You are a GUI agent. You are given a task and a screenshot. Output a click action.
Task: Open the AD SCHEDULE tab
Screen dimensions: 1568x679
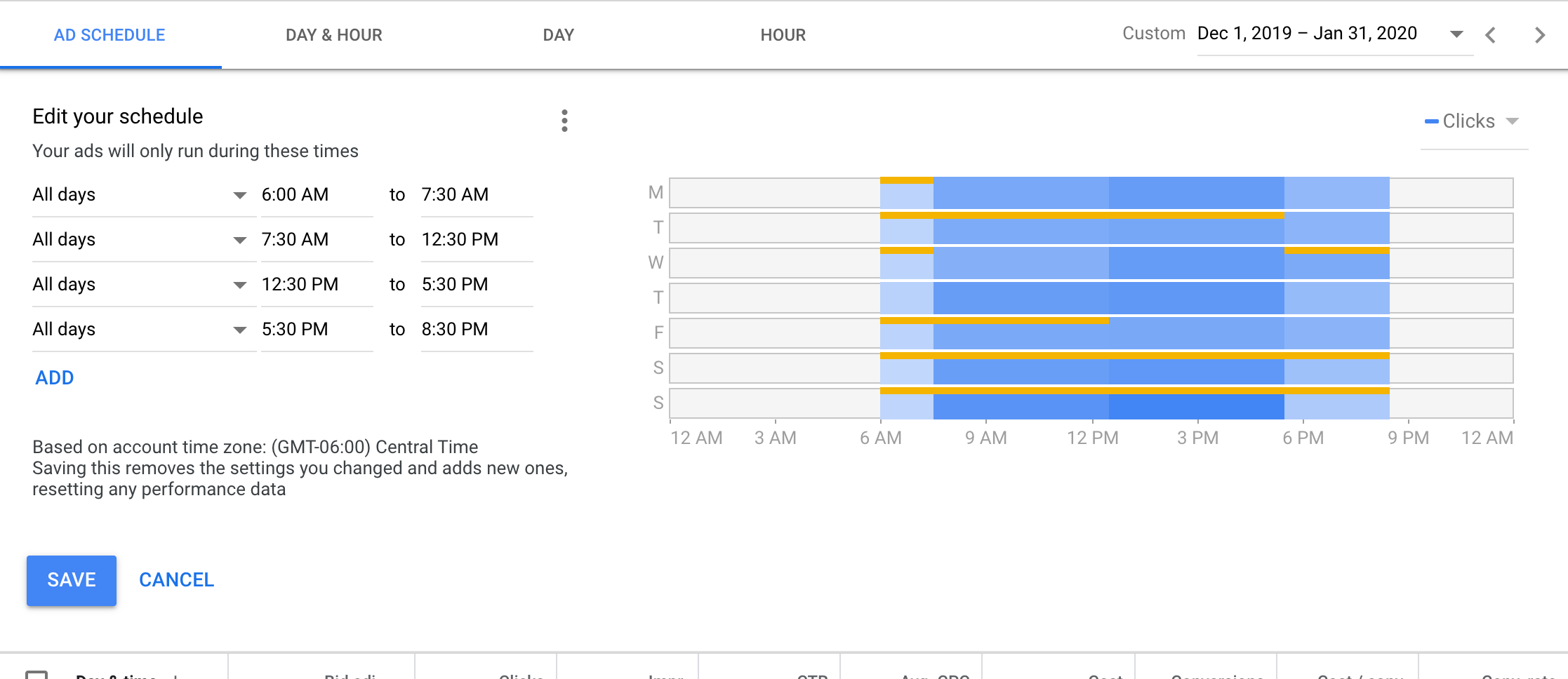tap(109, 35)
